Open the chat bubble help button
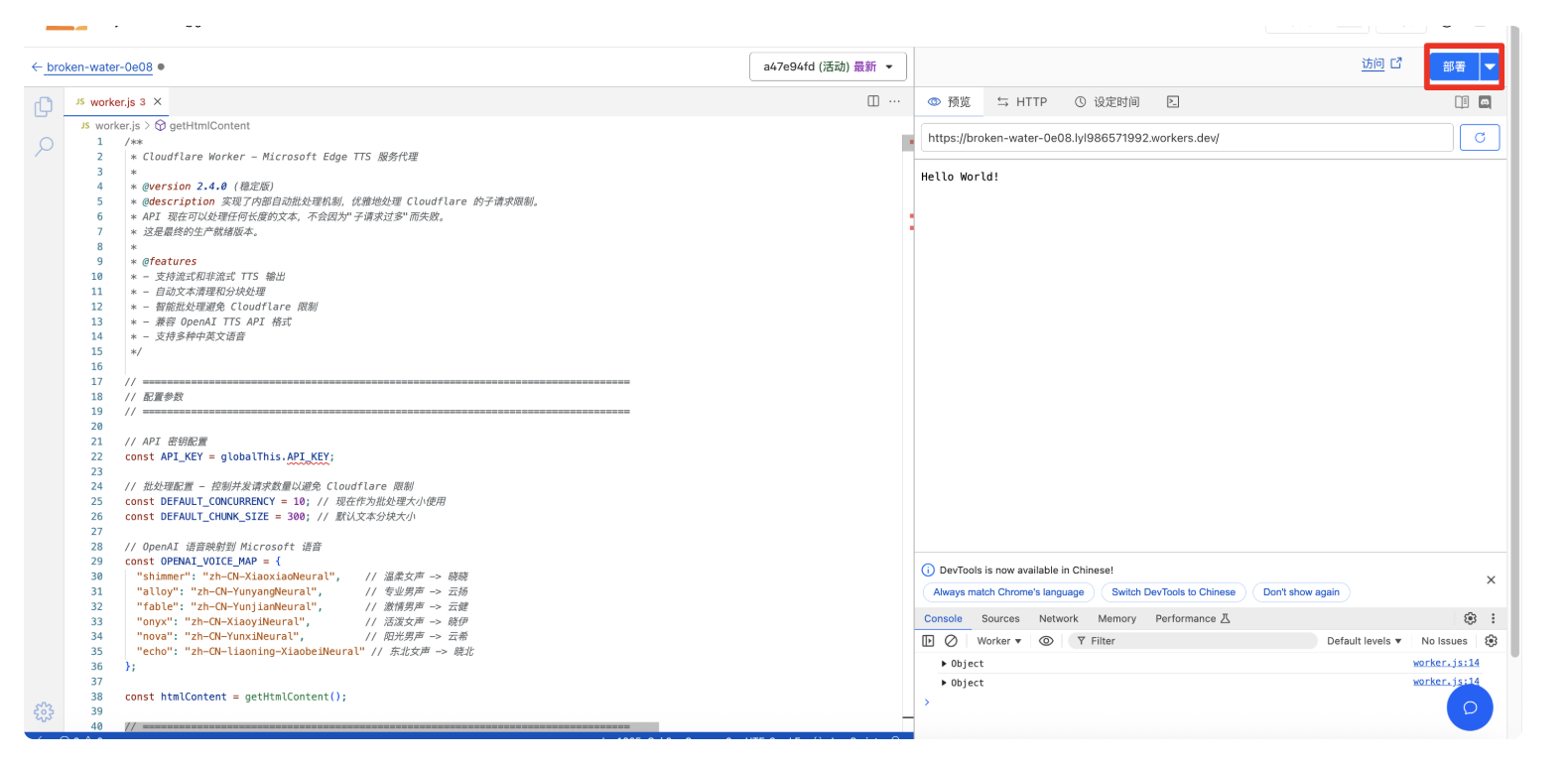The width and height of the screenshot is (1568, 766). [1470, 707]
